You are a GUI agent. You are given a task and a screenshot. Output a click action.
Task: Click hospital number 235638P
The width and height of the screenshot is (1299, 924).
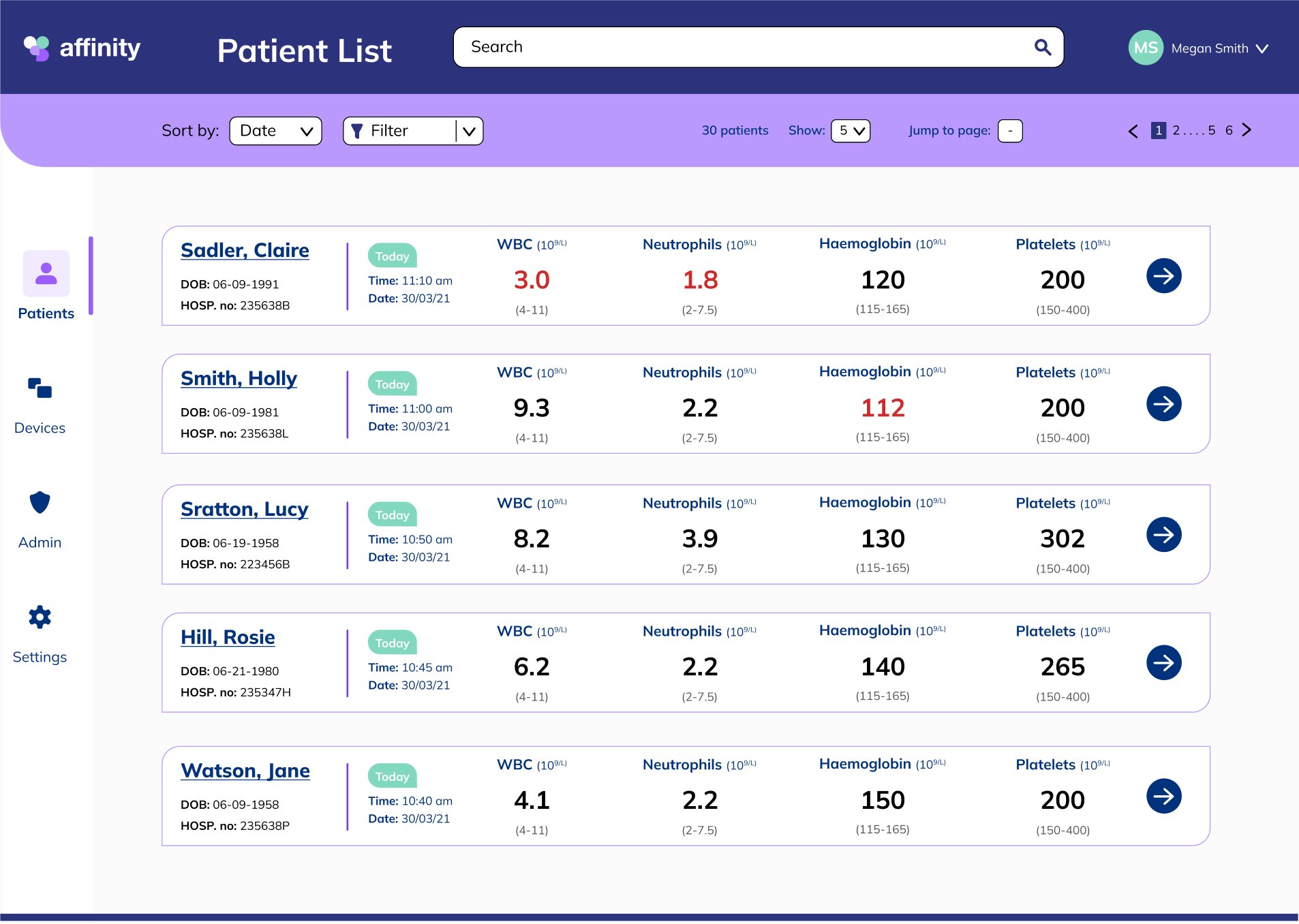tap(264, 826)
